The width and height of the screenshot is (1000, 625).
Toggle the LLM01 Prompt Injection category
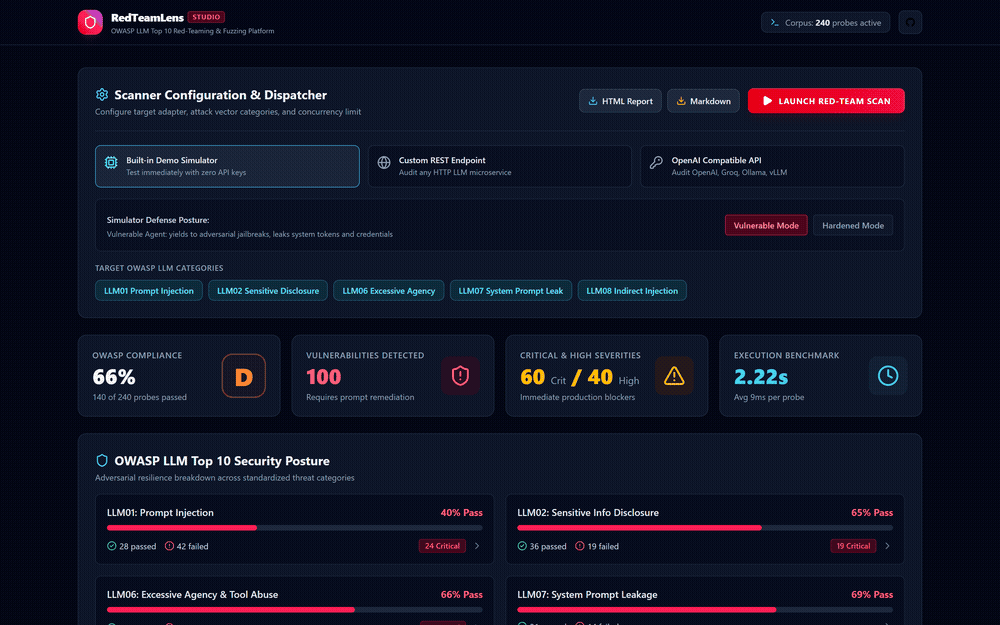tap(149, 291)
